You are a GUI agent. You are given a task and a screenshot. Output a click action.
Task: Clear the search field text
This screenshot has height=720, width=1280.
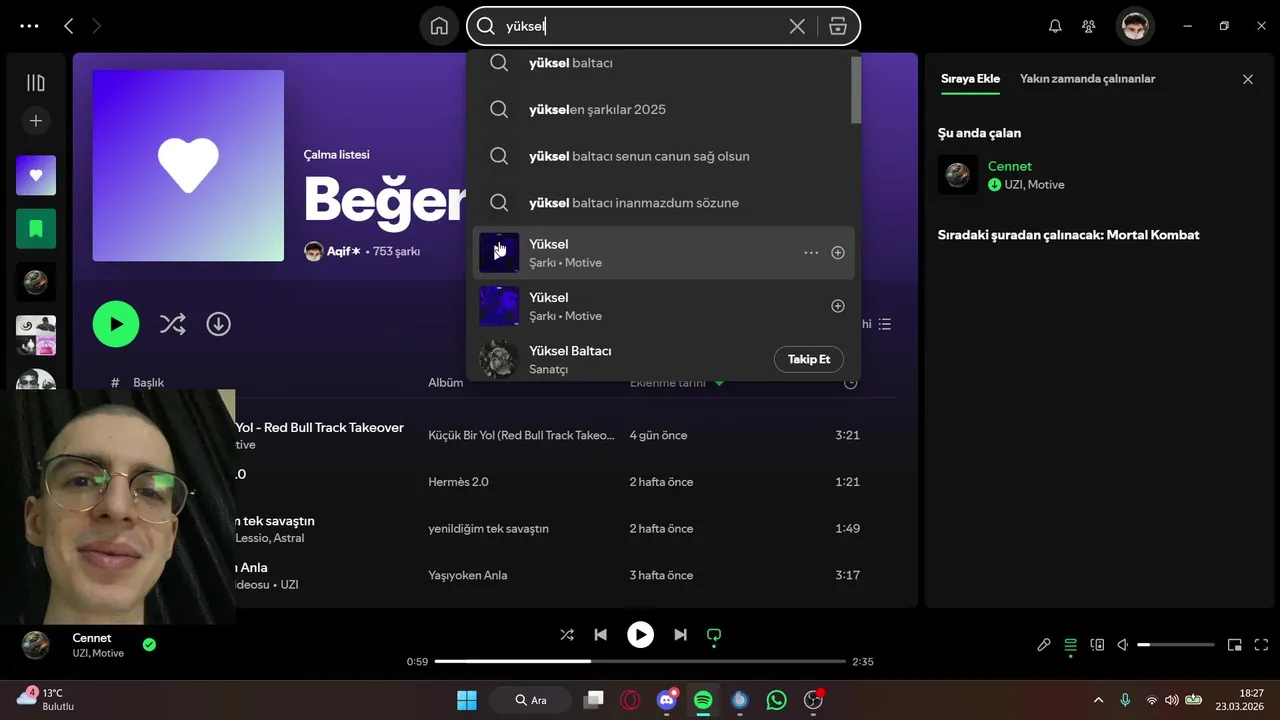797,26
